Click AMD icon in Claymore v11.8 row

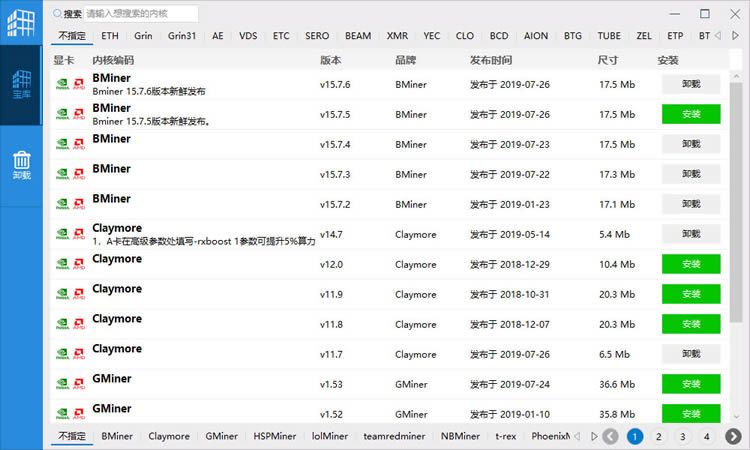tap(79, 324)
